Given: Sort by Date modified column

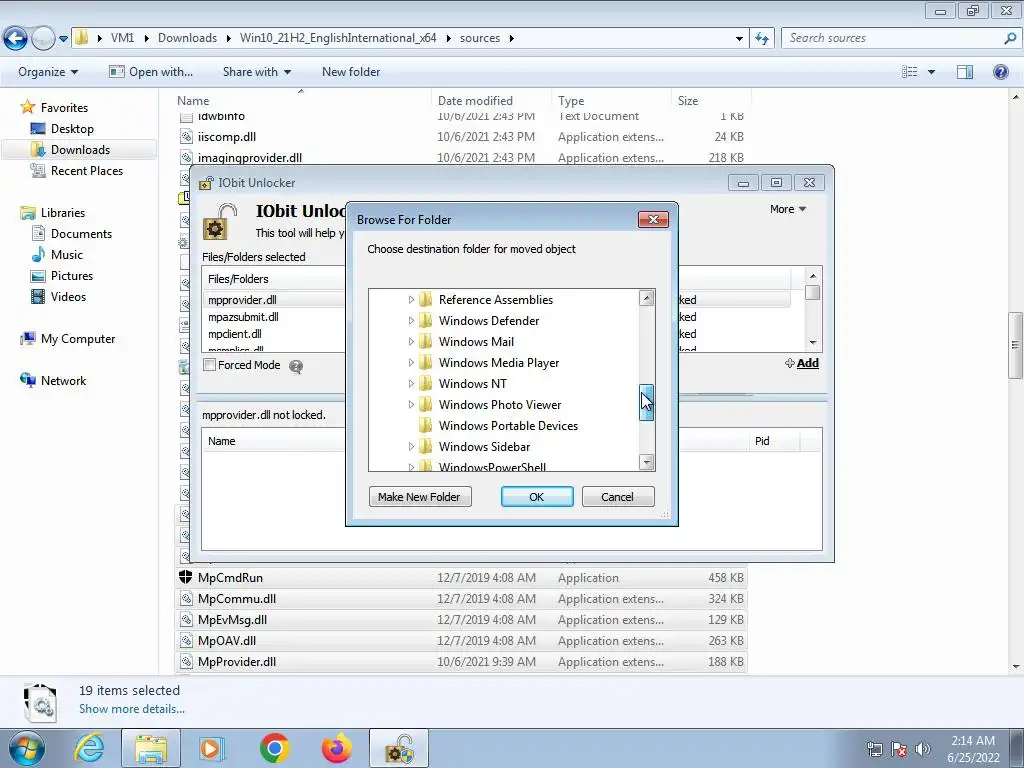Looking at the screenshot, I should click(x=475, y=101).
